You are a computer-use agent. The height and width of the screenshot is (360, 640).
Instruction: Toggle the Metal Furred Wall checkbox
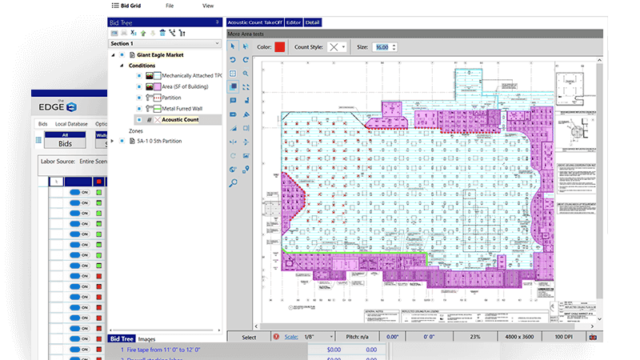coord(139,109)
